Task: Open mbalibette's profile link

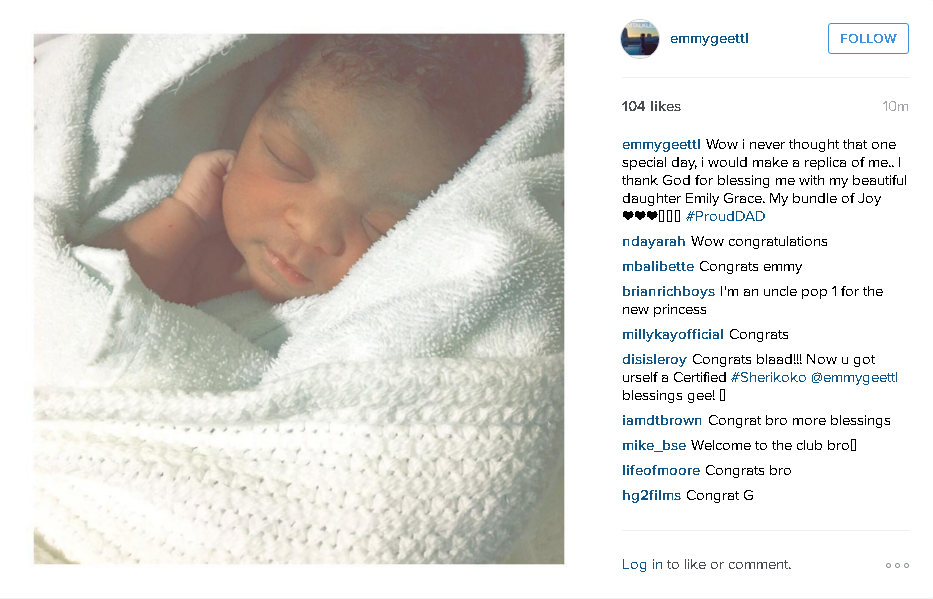Action: click(x=658, y=266)
